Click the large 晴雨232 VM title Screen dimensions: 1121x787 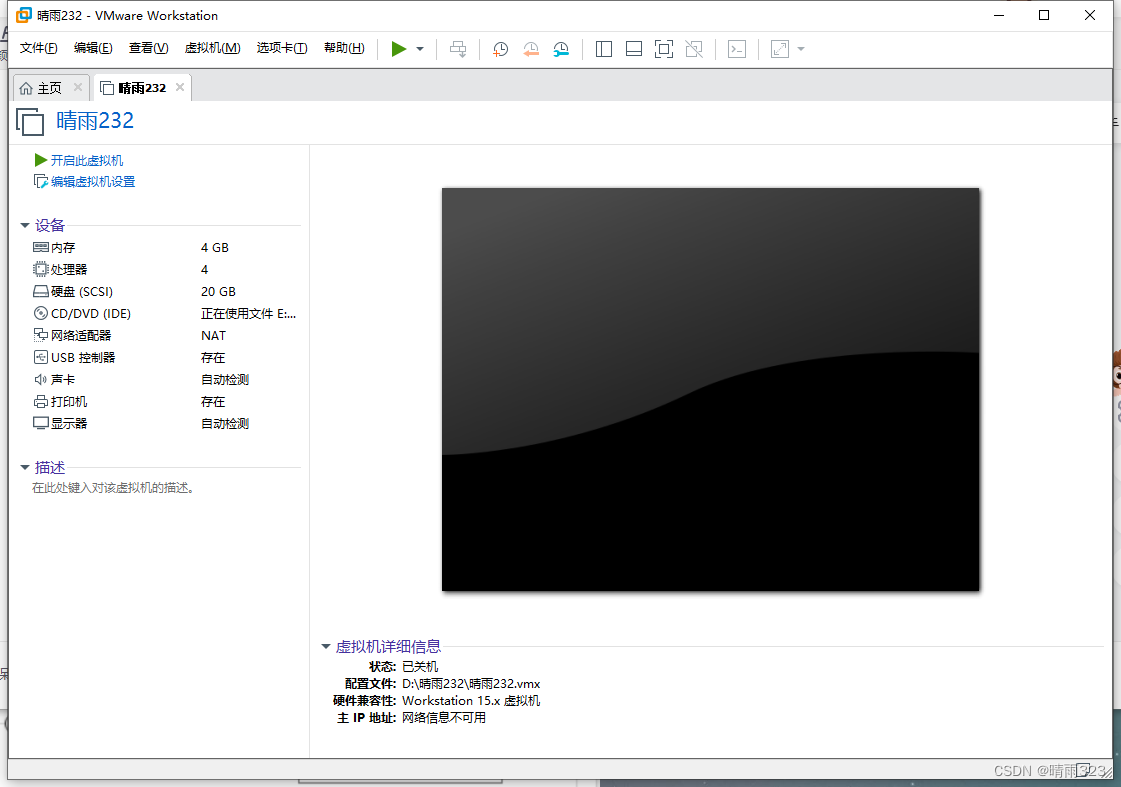(95, 120)
